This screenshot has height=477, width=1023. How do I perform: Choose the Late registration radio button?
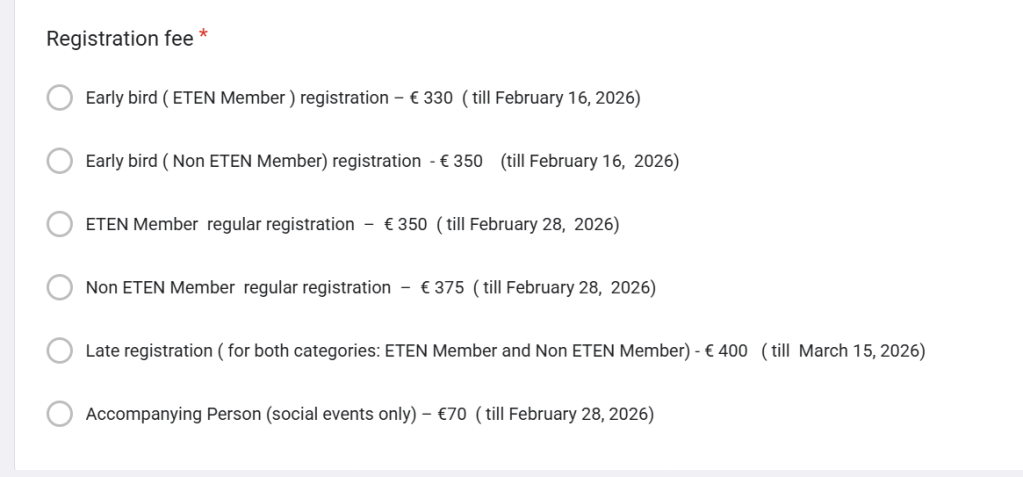coord(60,351)
